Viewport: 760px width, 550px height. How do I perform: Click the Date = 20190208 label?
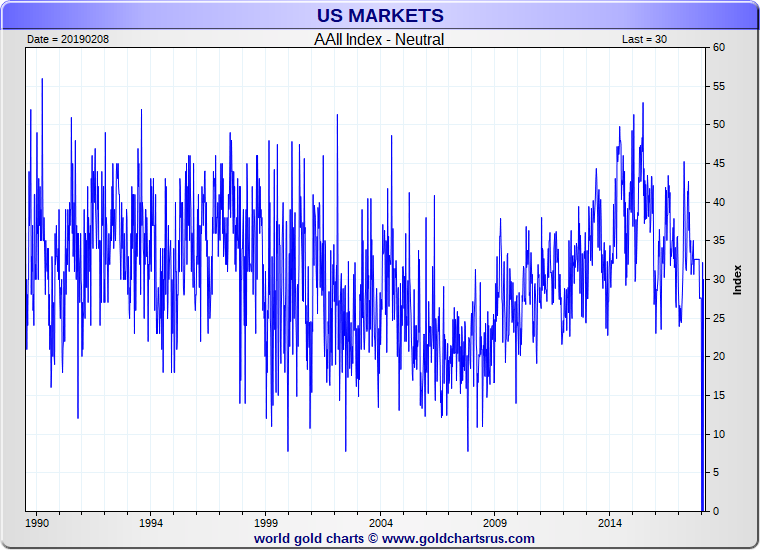point(68,39)
